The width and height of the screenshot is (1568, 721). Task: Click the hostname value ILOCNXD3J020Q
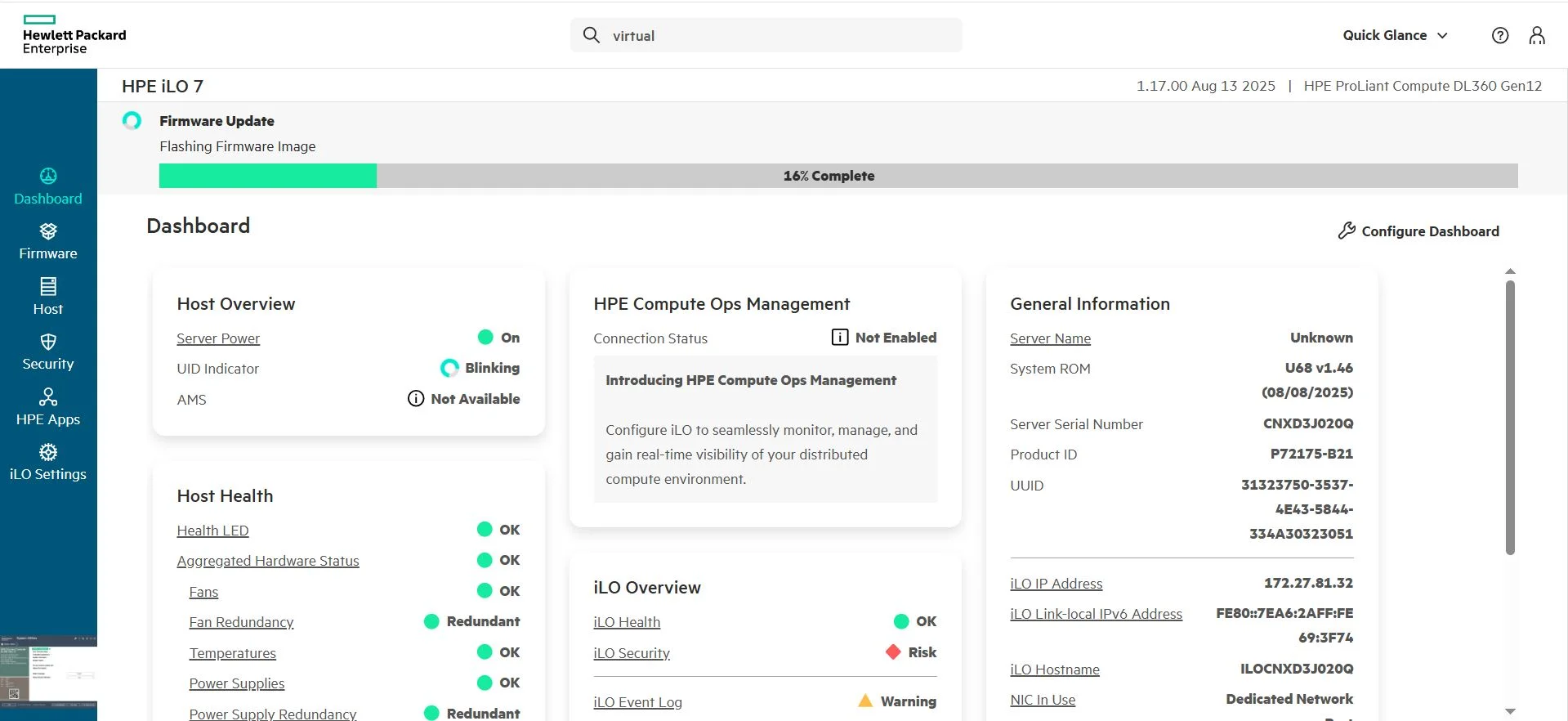1297,669
